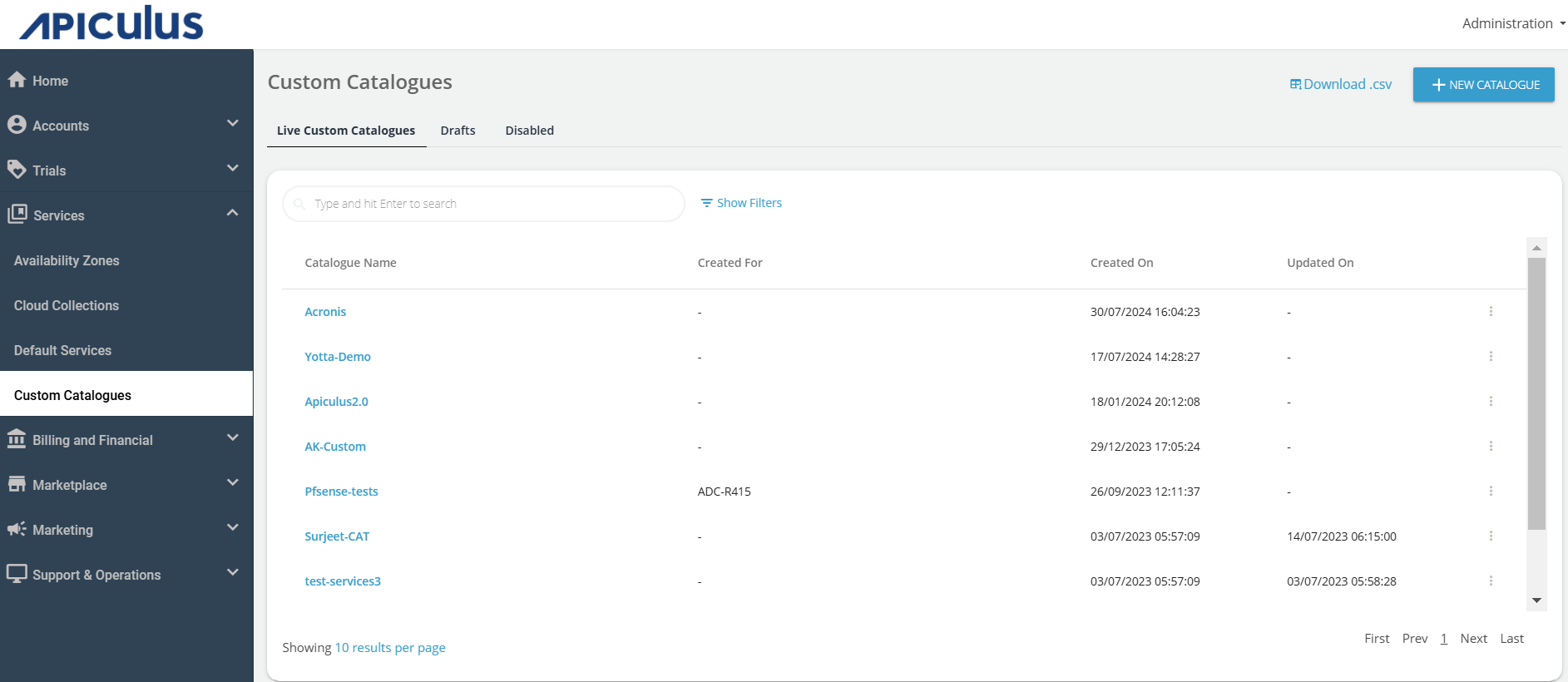
Task: Click the table scrollbar down arrow
Action: (x=1536, y=600)
